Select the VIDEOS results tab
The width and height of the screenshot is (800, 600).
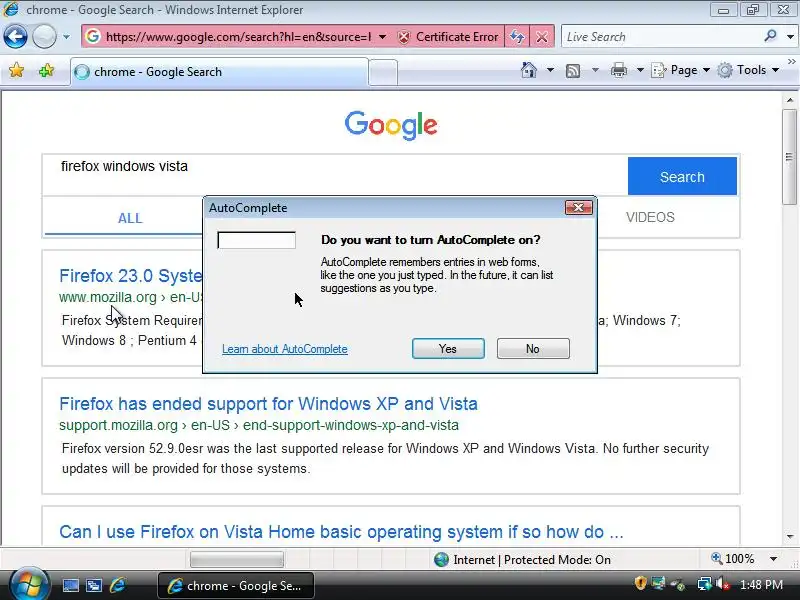(x=650, y=217)
